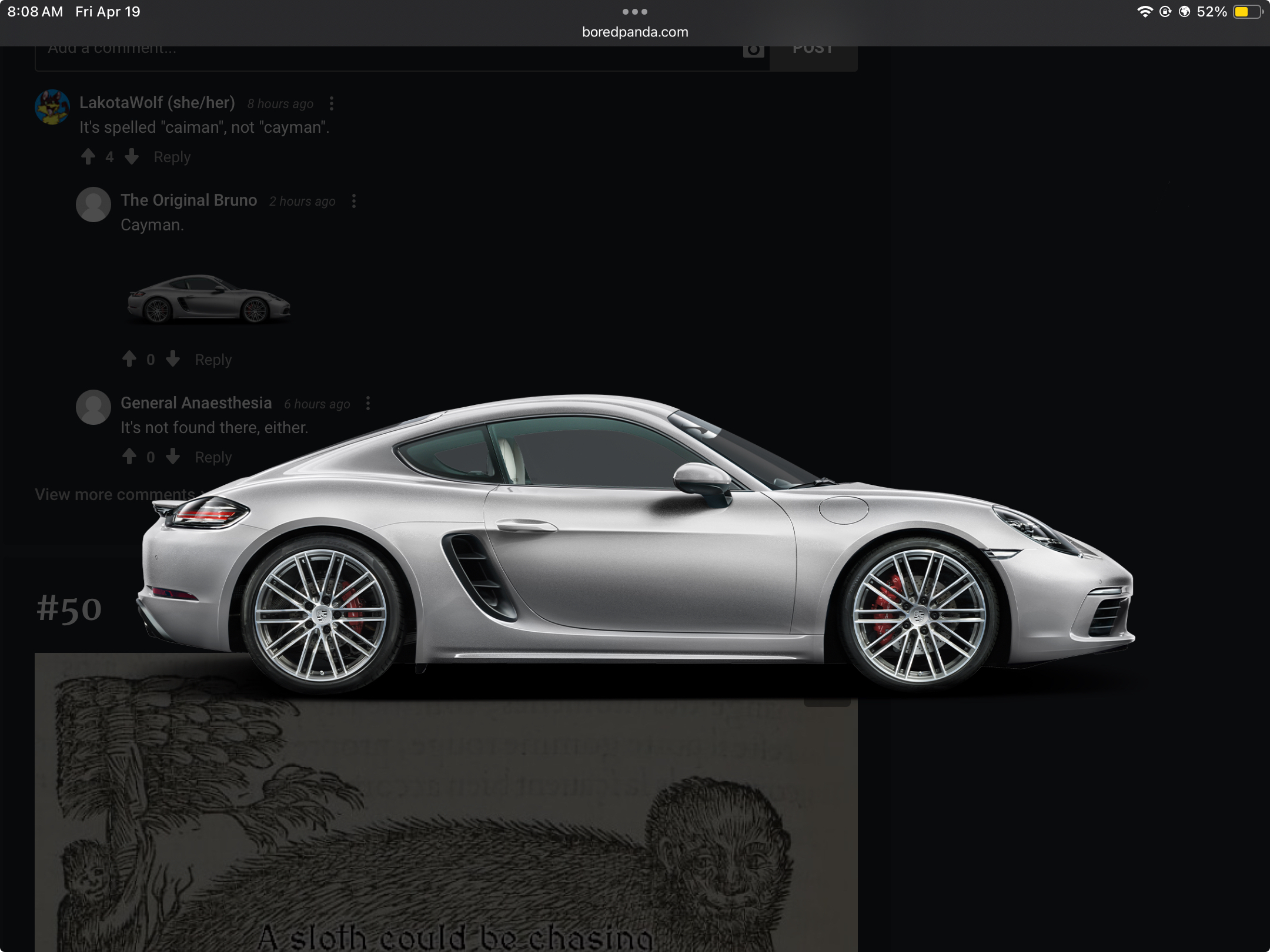Open LakotaWolf's profile avatar

click(x=52, y=107)
